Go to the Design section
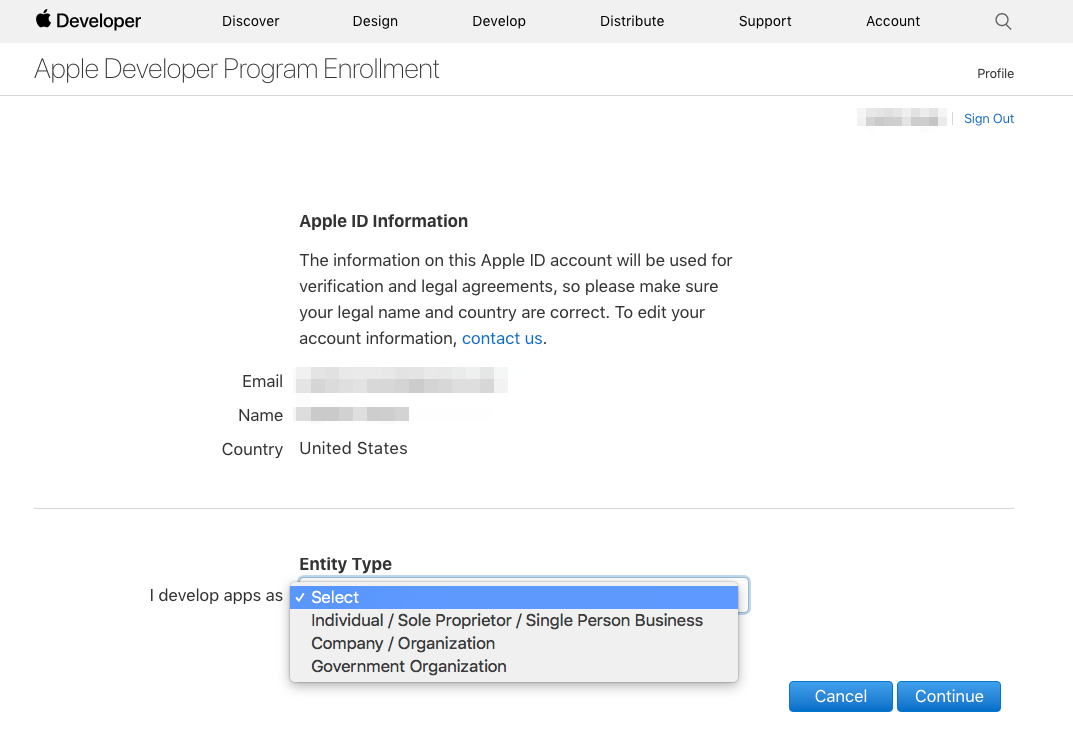 pos(375,21)
